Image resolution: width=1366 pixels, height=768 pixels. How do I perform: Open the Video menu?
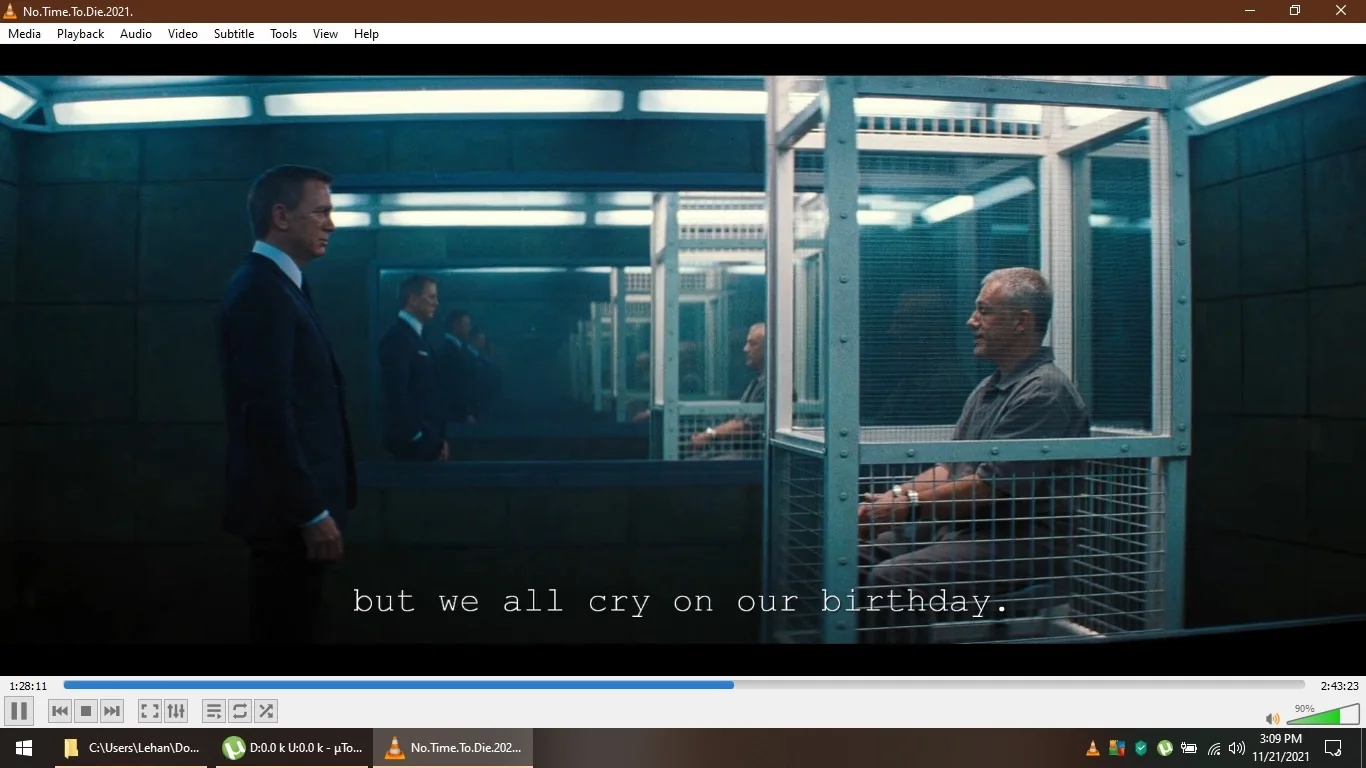183,34
